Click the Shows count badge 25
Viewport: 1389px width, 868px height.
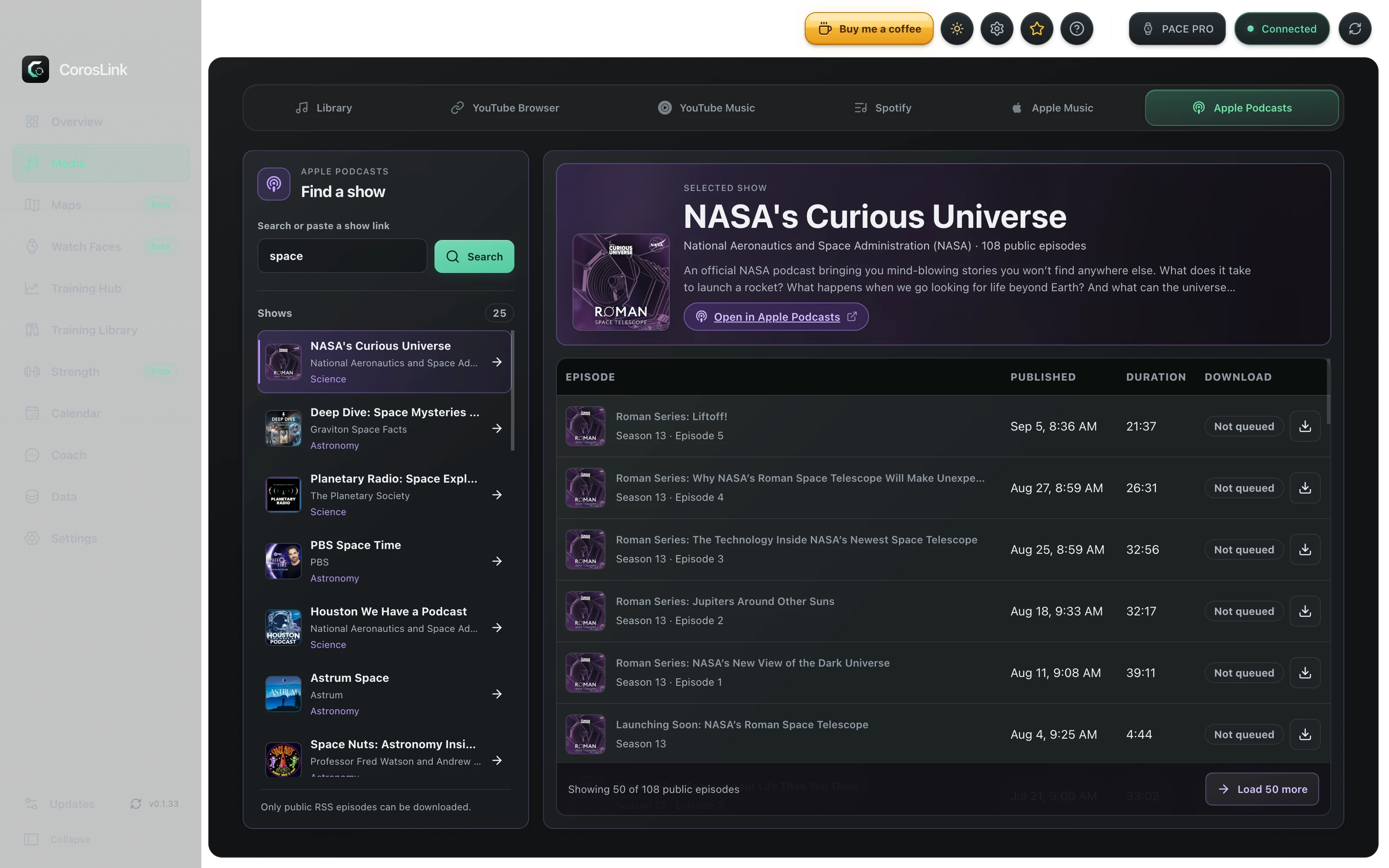tap(499, 313)
